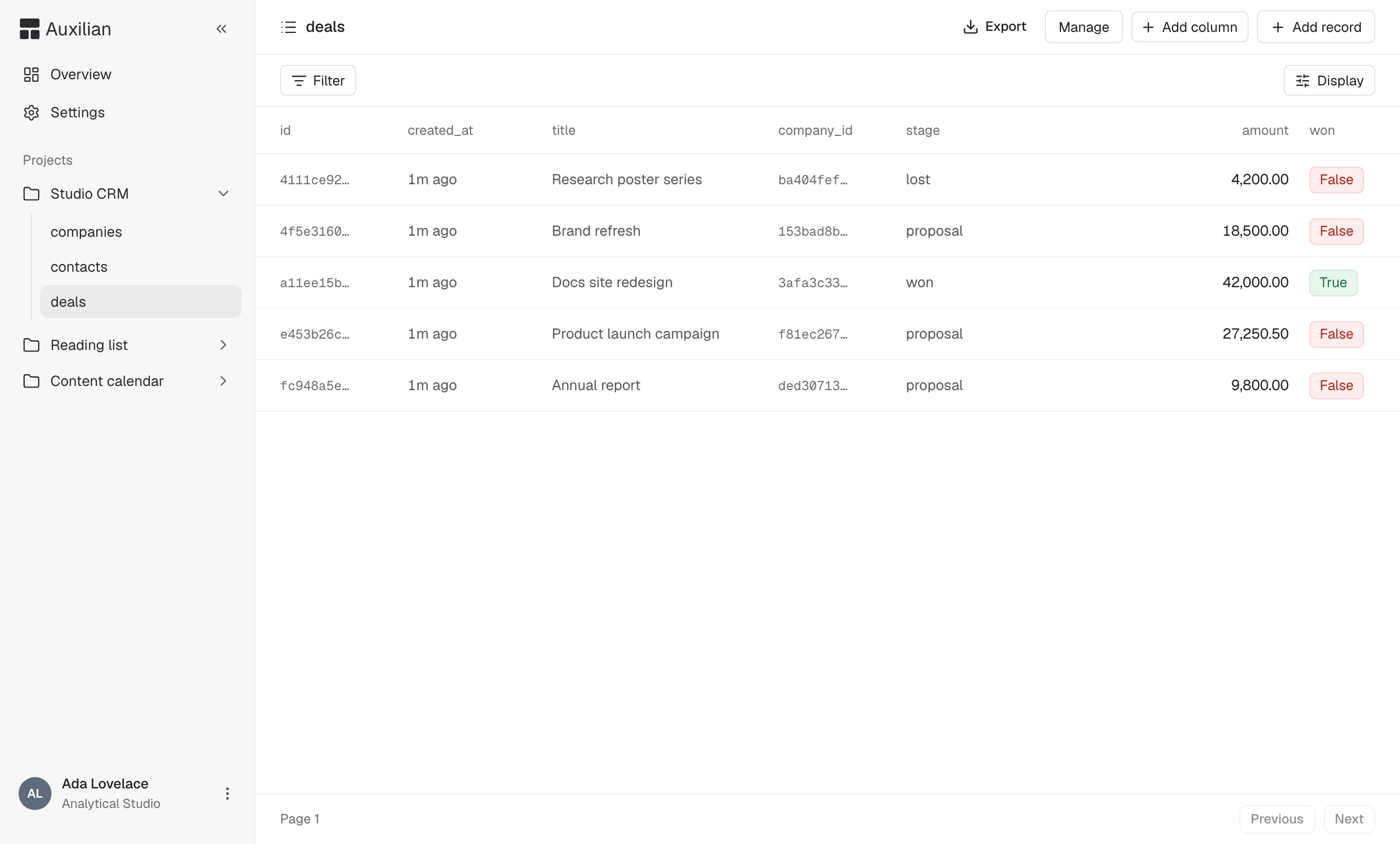
Task: Expand the Content calendar project
Action: click(x=223, y=381)
